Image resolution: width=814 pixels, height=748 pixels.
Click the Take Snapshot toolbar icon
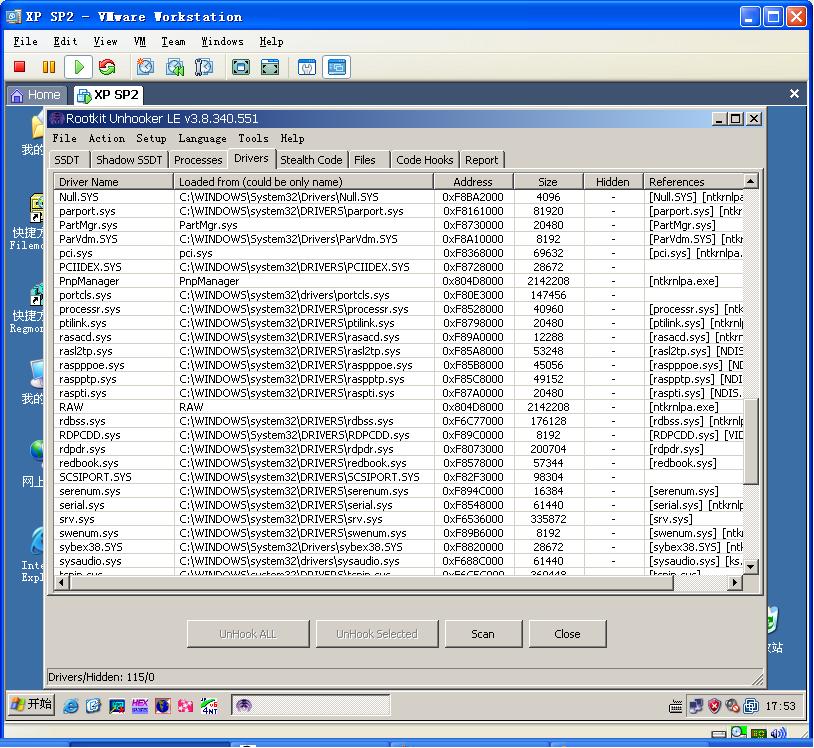pos(145,67)
